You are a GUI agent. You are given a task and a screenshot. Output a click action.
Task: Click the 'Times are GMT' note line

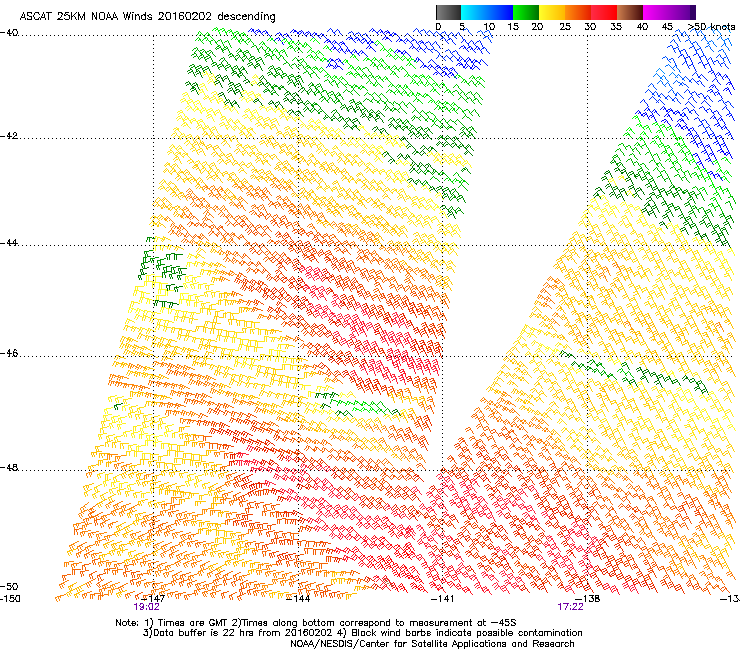point(316,623)
